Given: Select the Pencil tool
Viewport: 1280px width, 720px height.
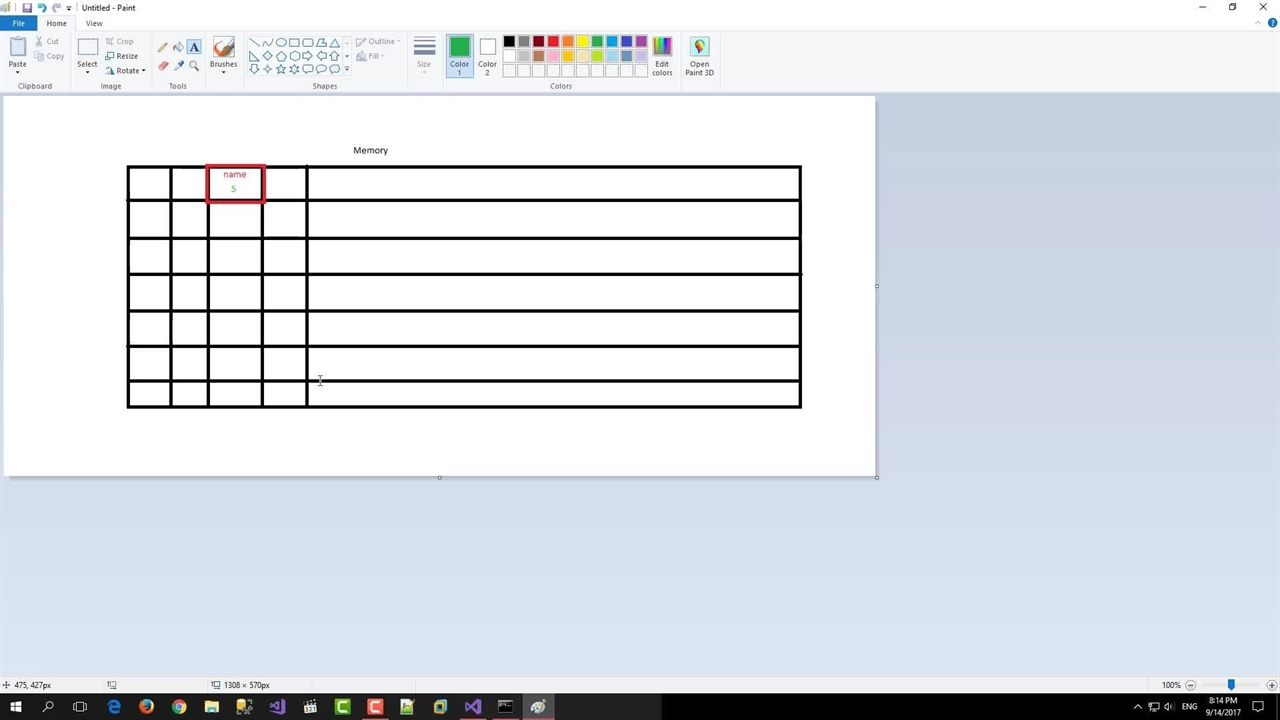Looking at the screenshot, I should point(163,47).
